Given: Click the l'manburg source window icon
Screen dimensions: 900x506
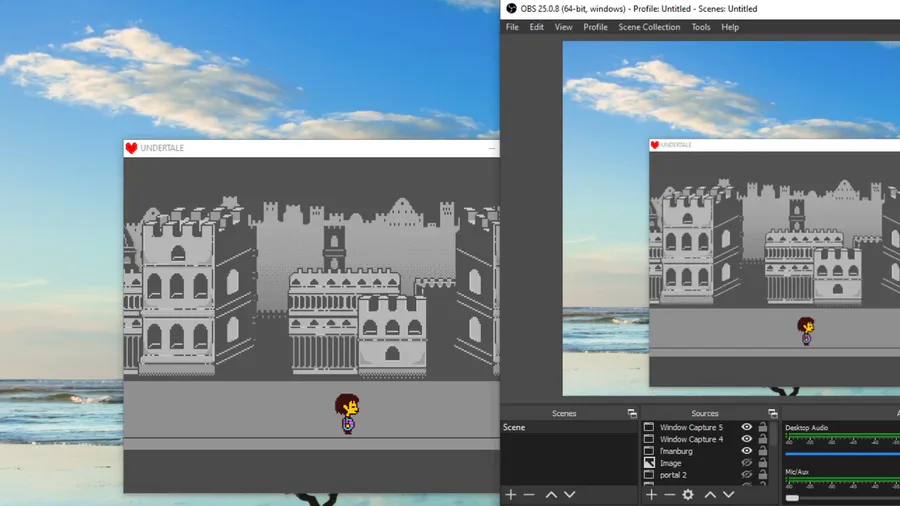Looking at the screenshot, I should tap(649, 451).
